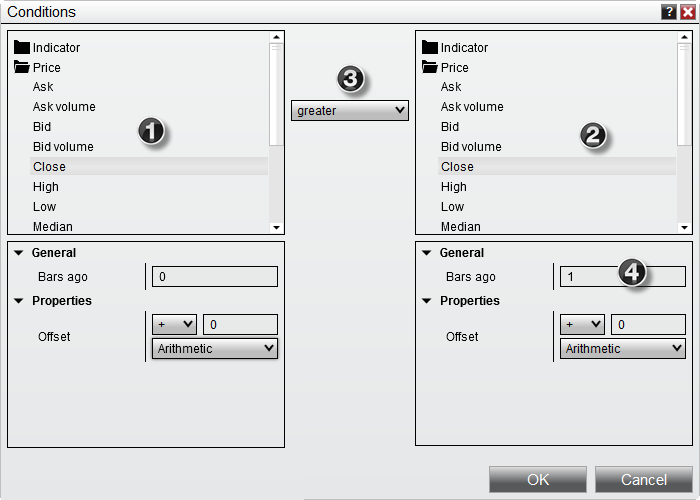Click the left Offset value input field
Image resolution: width=700 pixels, height=500 pixels.
tap(240, 325)
